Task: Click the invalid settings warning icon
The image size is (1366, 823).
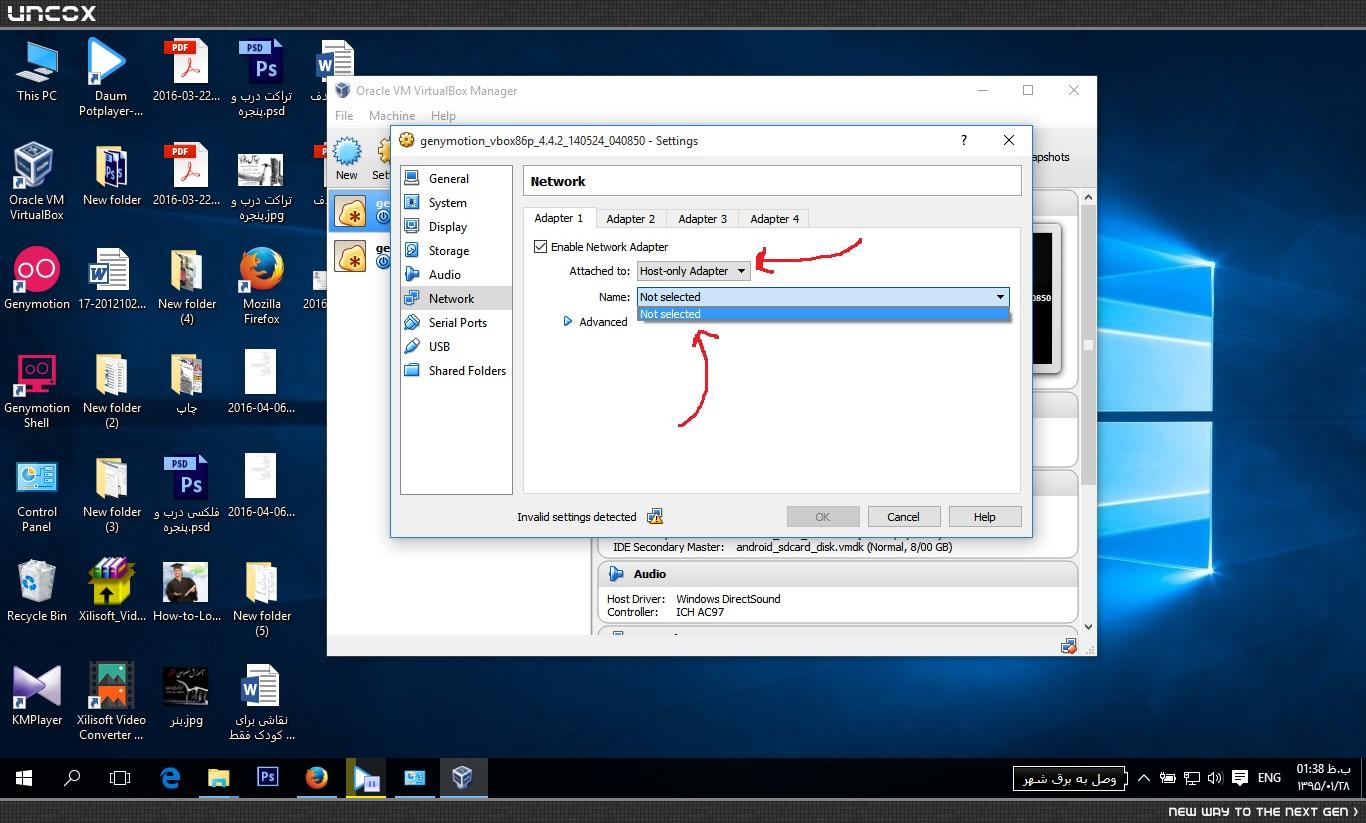Action: (x=655, y=517)
